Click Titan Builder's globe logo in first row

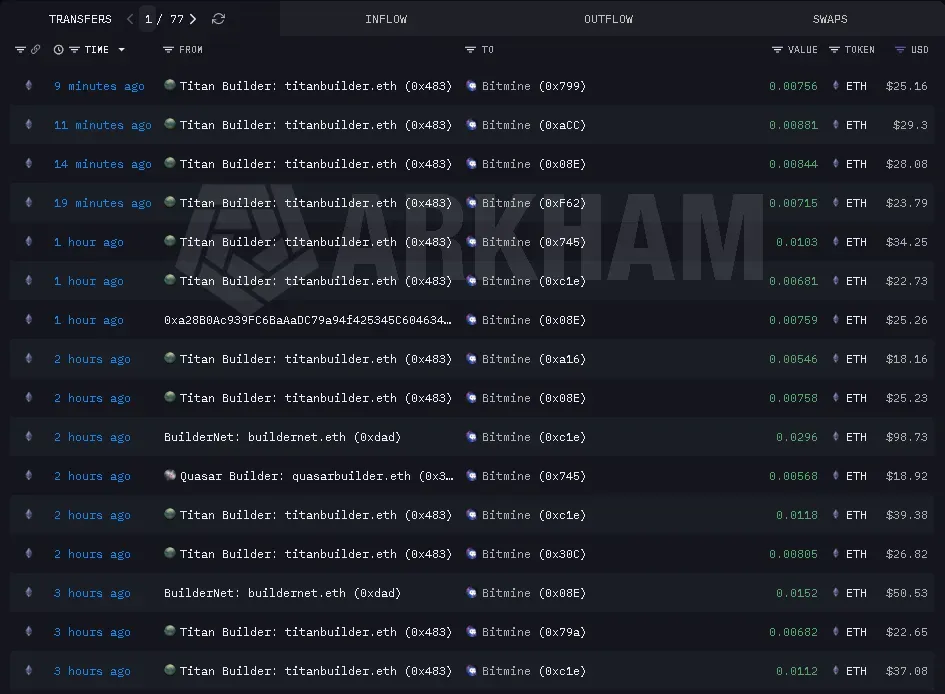170,86
